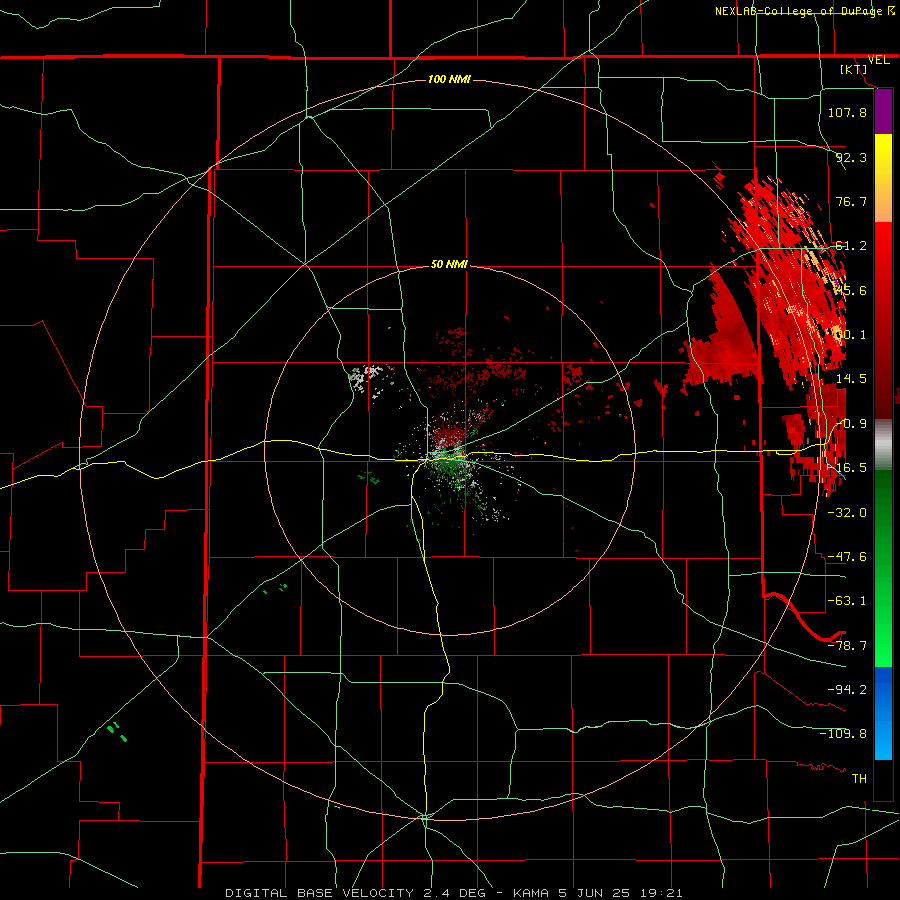Screen dimensions: 900x900
Task: Select the -47.6 legend value
Action: click(847, 556)
